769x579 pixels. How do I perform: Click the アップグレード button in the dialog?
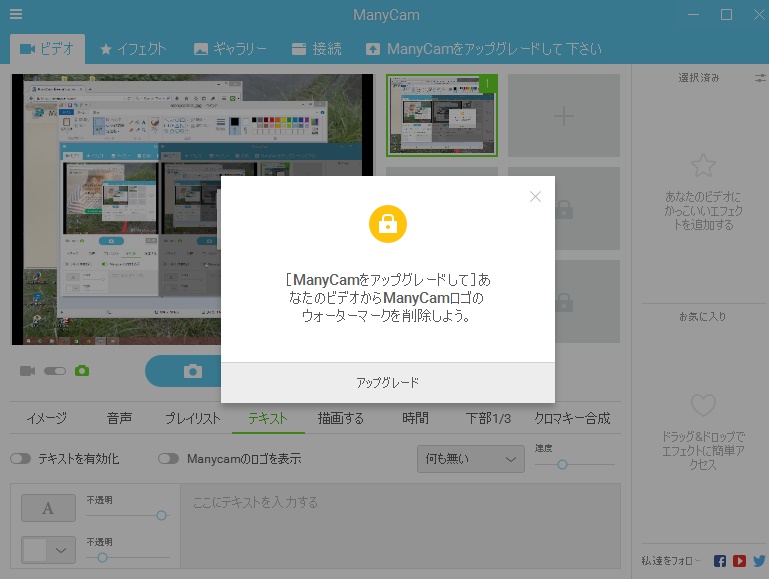click(x=388, y=383)
